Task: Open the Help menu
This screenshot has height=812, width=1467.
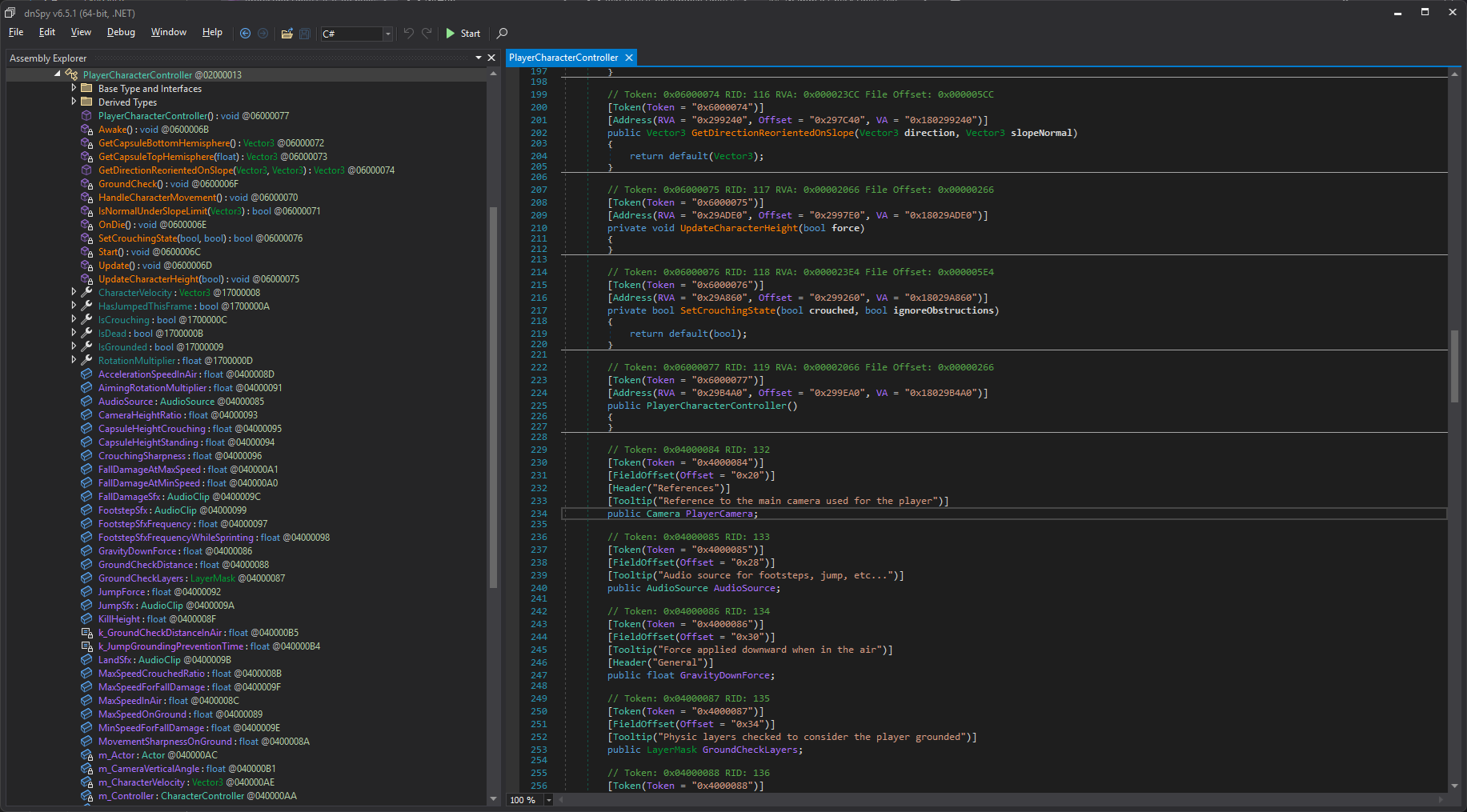Action: [x=212, y=32]
